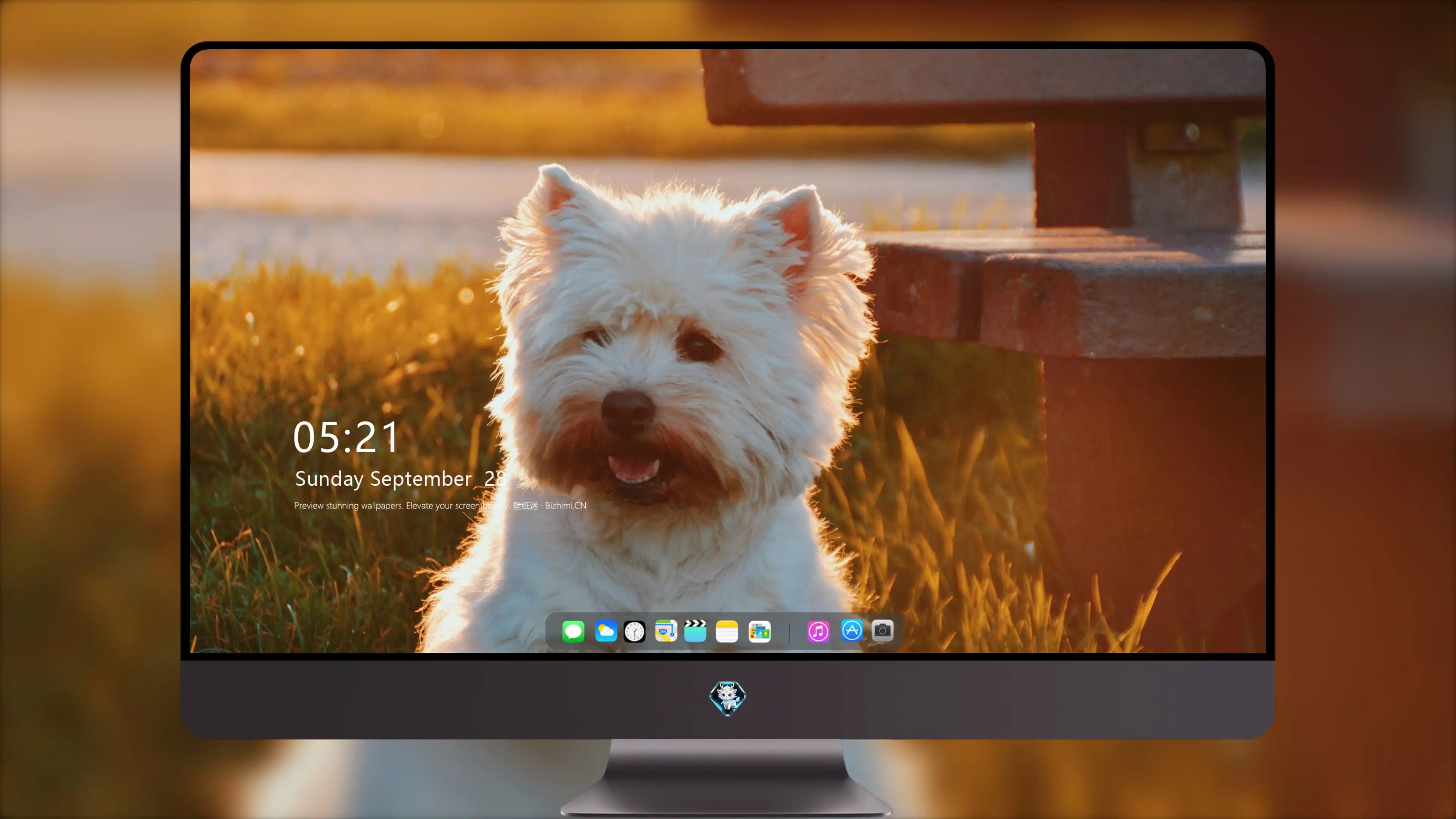Launch the pink iTunes Store music icon
This screenshot has width=1456, height=819.
[818, 631]
